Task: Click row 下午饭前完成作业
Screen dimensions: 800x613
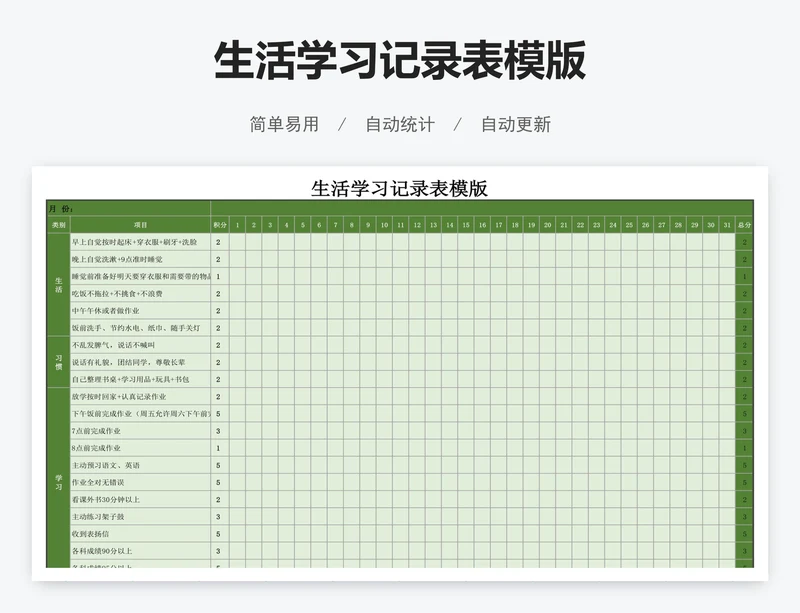Action: coord(140,413)
